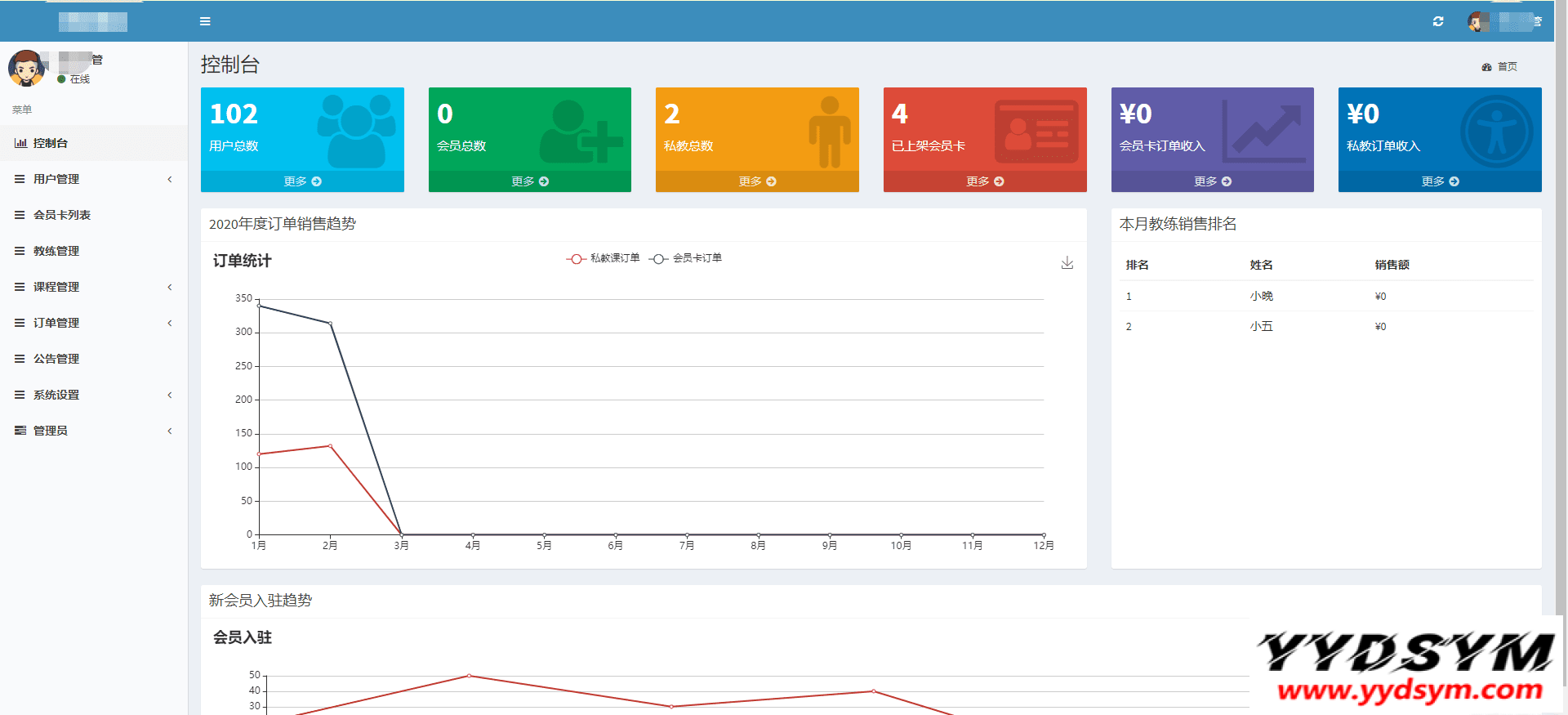1568x715 pixels.
Task: Toggle 会员卡订单 series in chart legend
Action: point(686,258)
